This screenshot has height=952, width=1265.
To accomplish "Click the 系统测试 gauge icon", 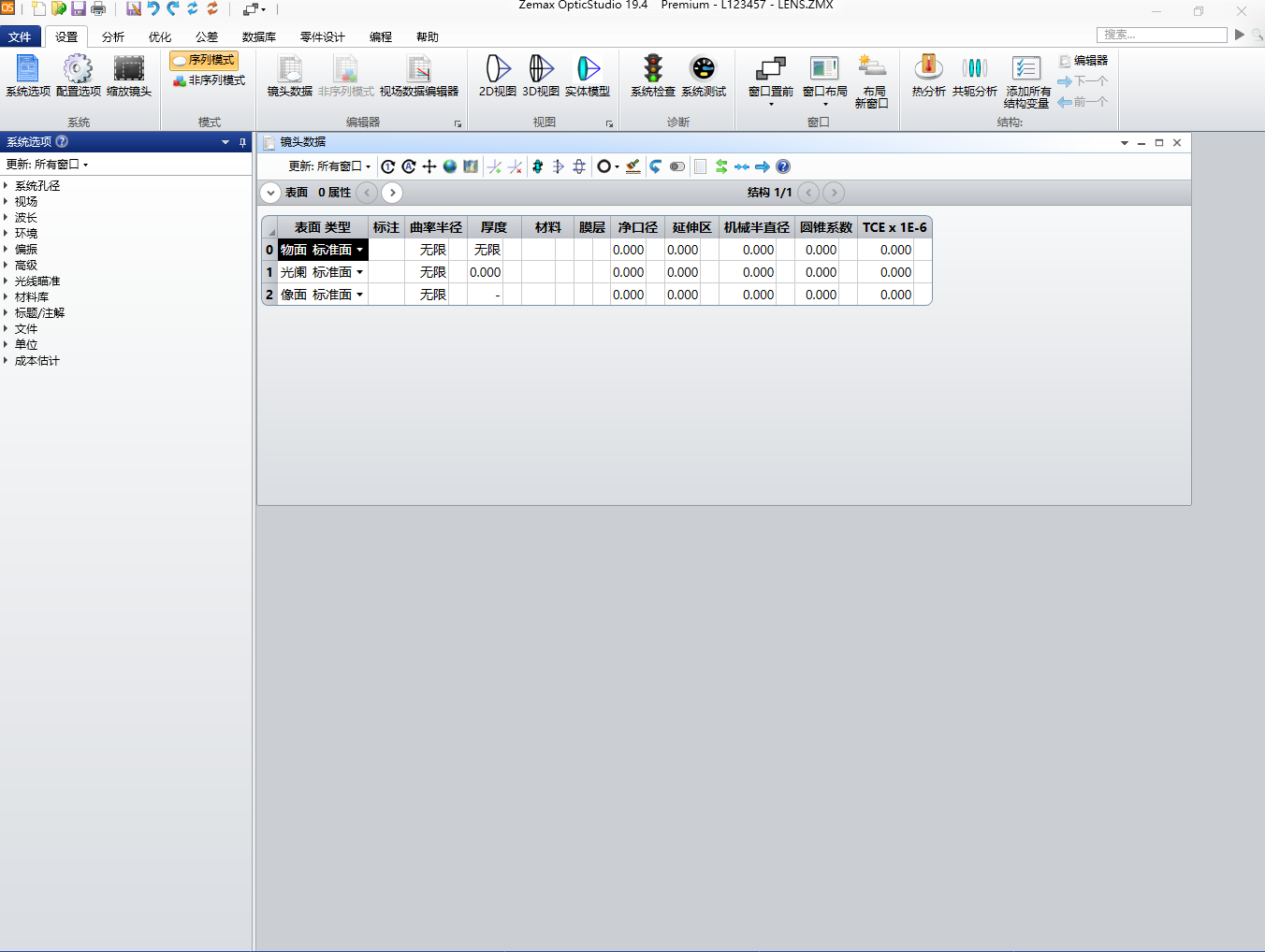I will tap(703, 75).
